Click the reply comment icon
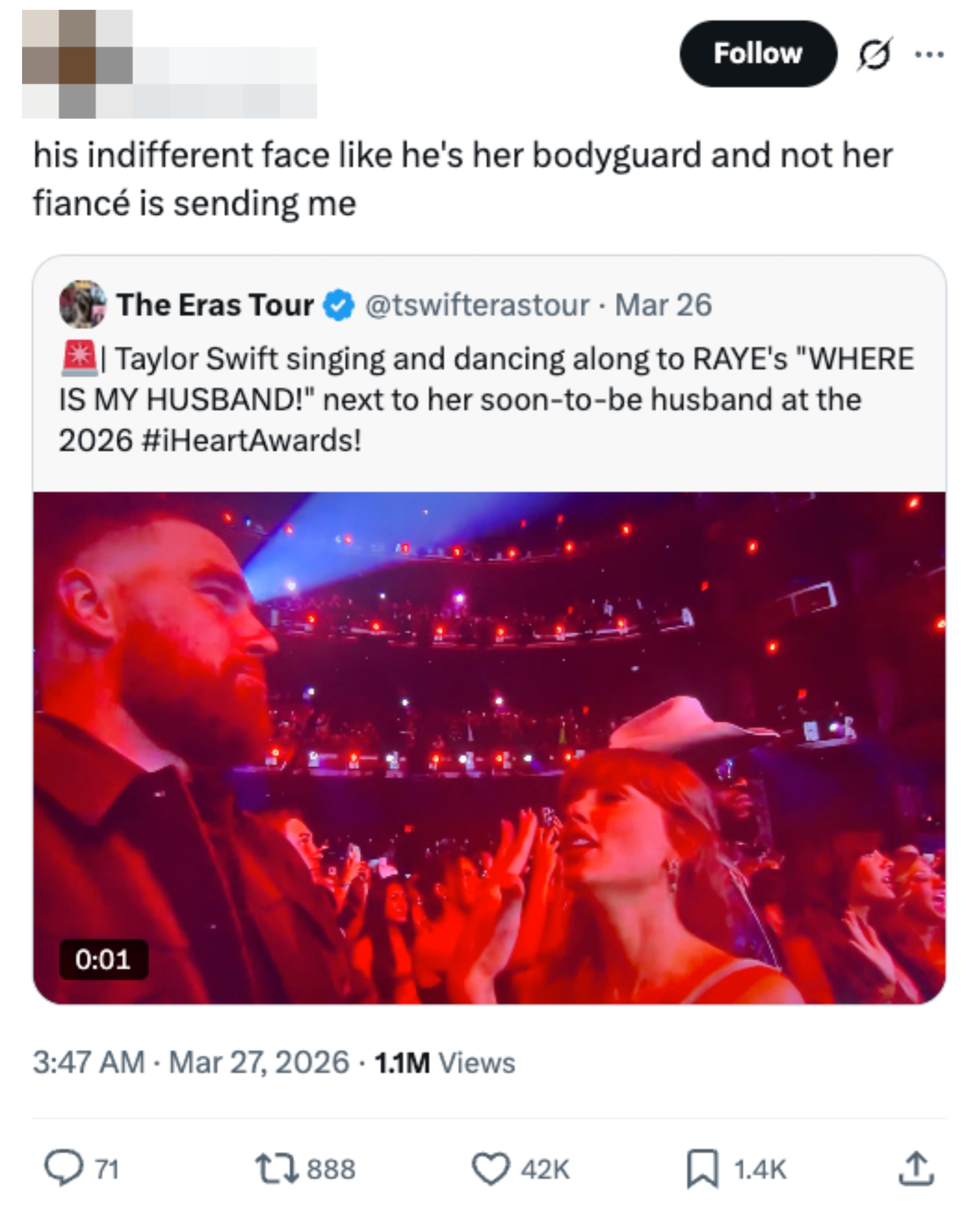Image resolution: width=980 pixels, height=1214 pixels. pyautogui.click(x=64, y=1168)
